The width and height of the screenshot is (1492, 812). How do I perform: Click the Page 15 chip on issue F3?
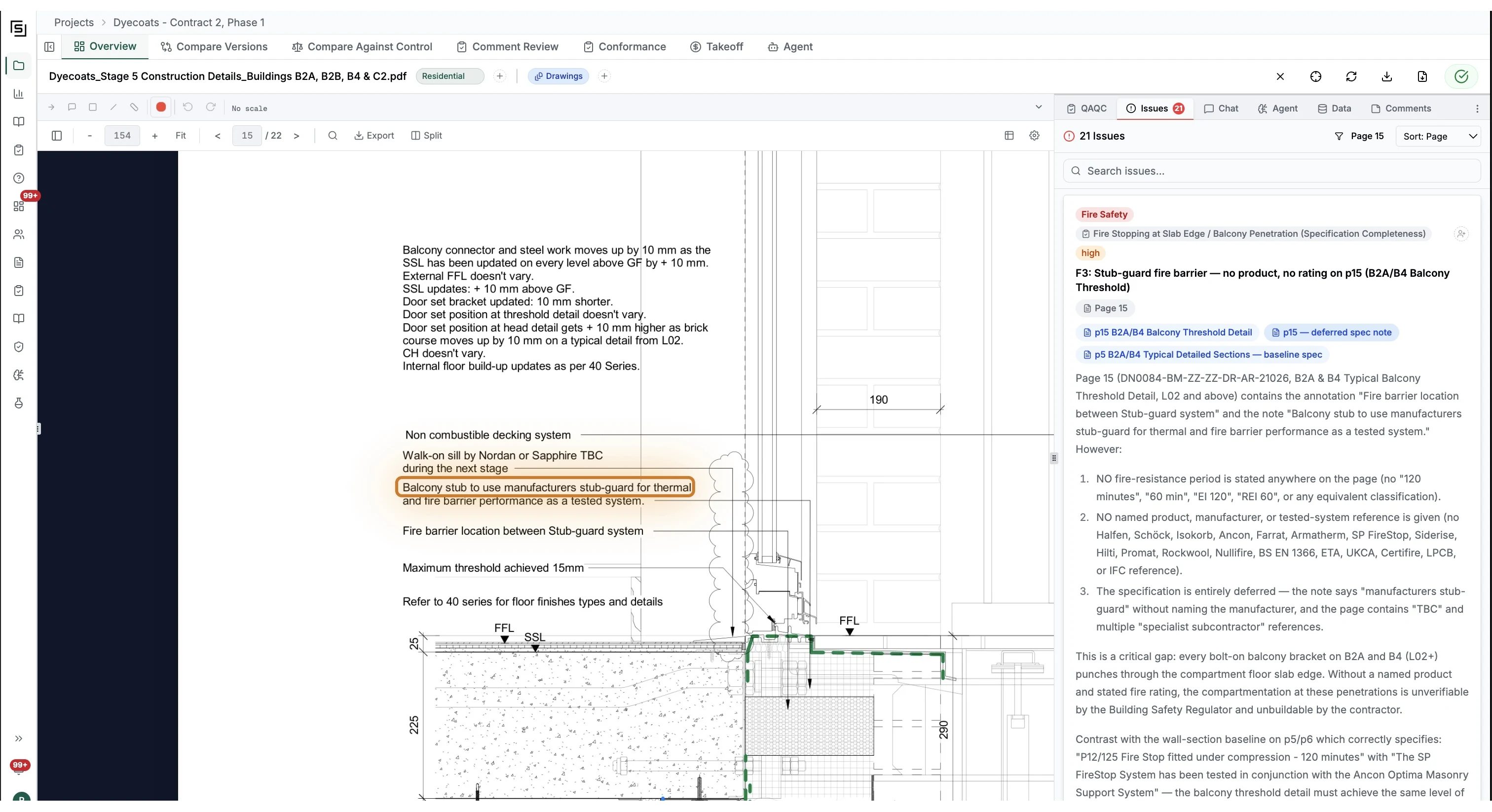(x=1105, y=308)
